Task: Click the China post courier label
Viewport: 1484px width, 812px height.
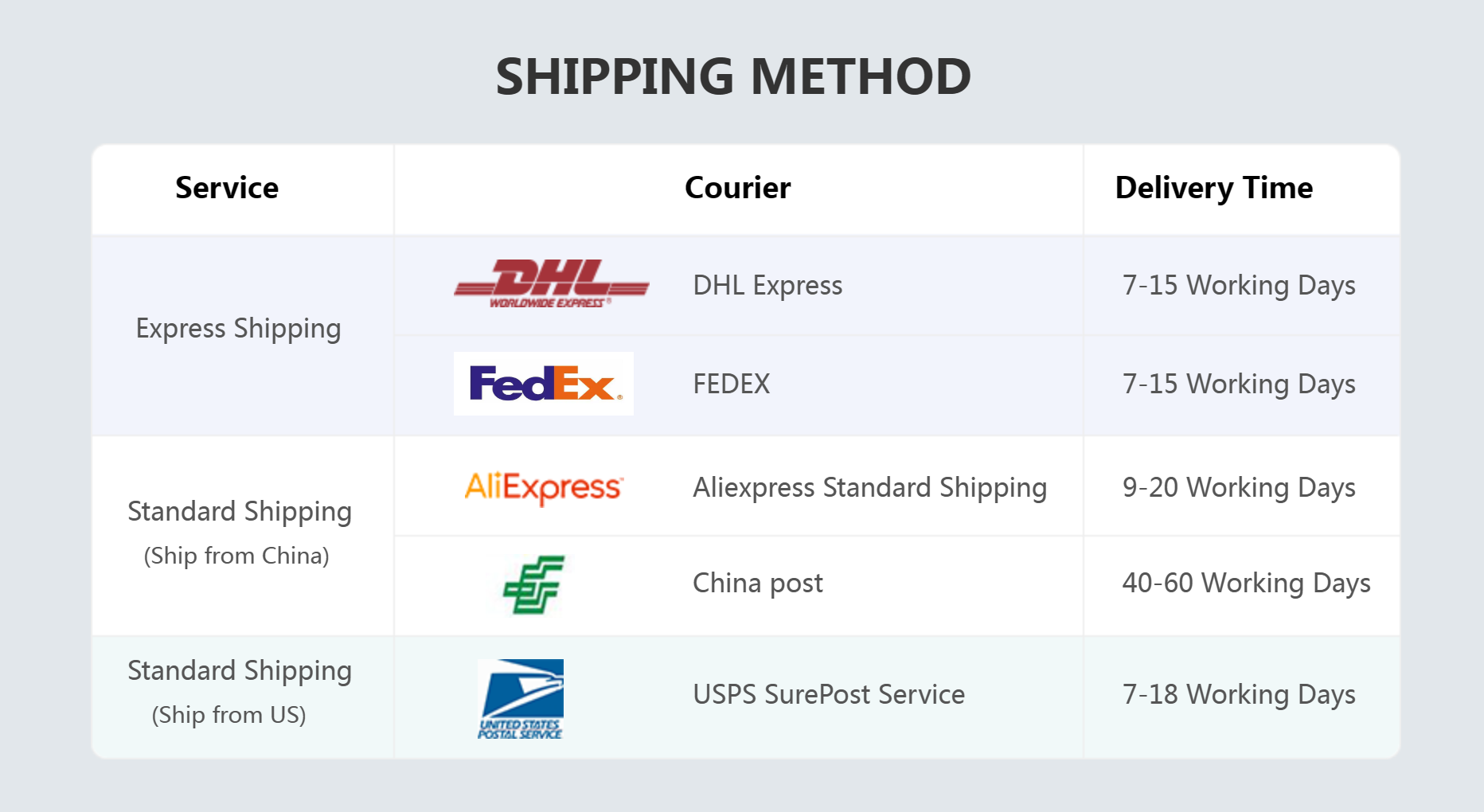Action: 757,583
